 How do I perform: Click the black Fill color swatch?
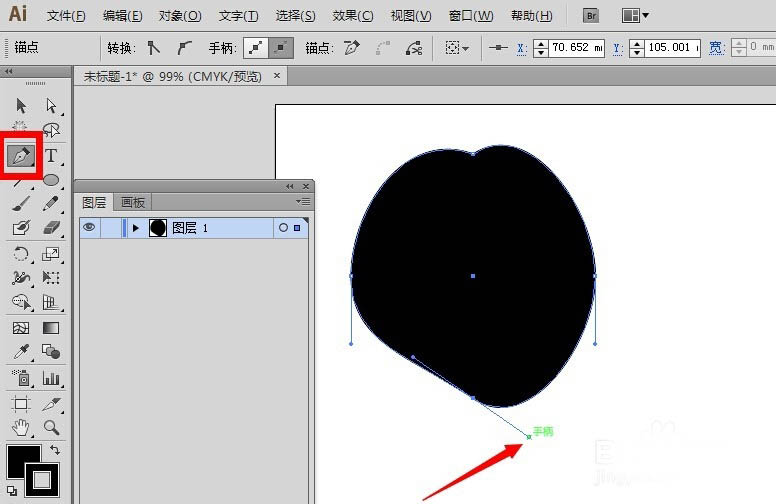(20, 457)
